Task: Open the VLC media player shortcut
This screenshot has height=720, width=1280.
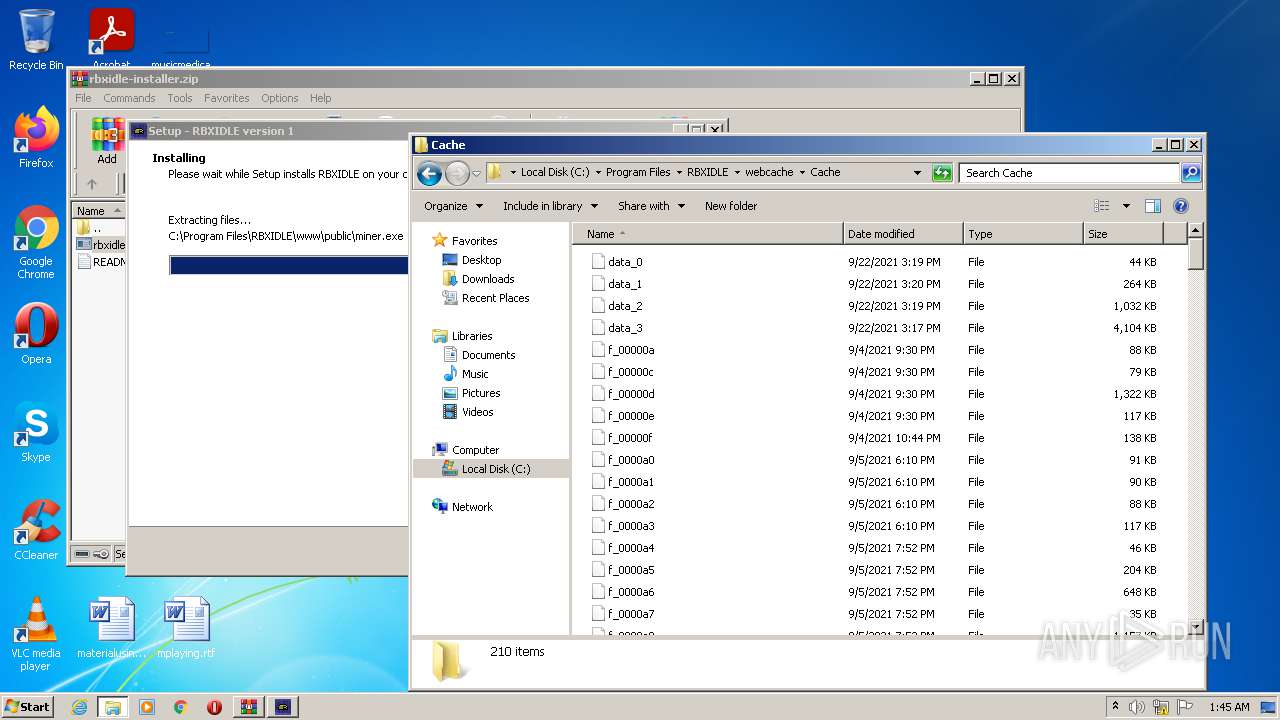Action: [x=36, y=634]
